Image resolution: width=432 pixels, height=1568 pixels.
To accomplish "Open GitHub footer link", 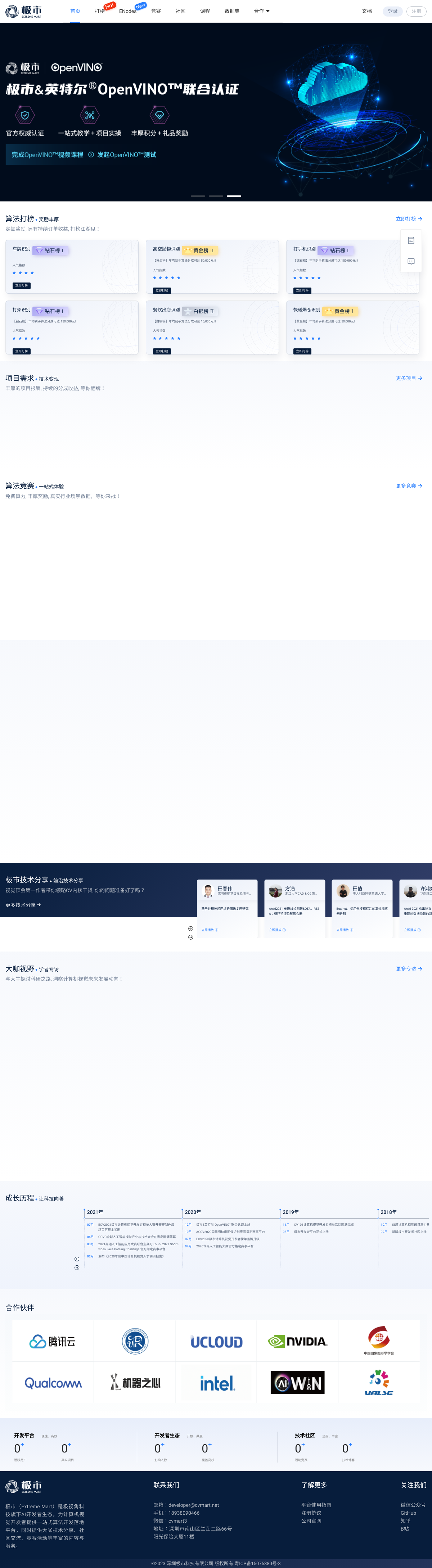I will [x=408, y=1513].
